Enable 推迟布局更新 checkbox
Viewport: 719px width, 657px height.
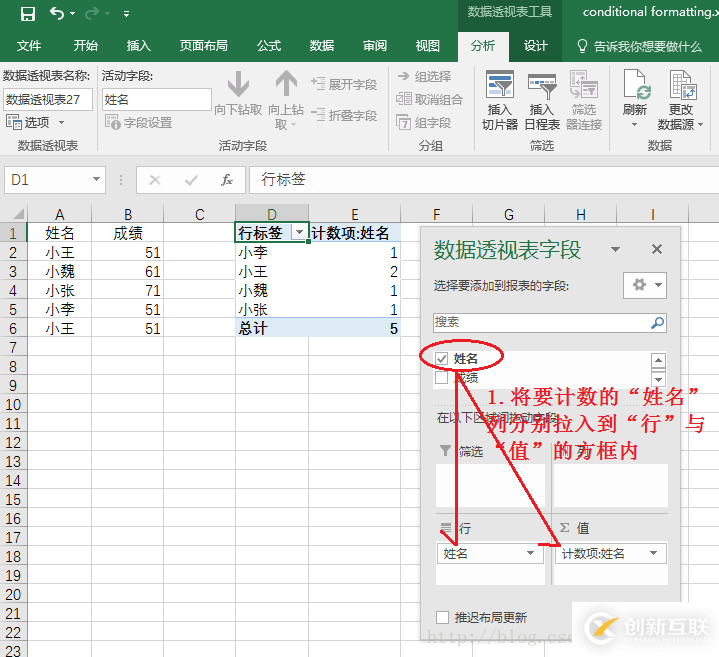click(443, 617)
